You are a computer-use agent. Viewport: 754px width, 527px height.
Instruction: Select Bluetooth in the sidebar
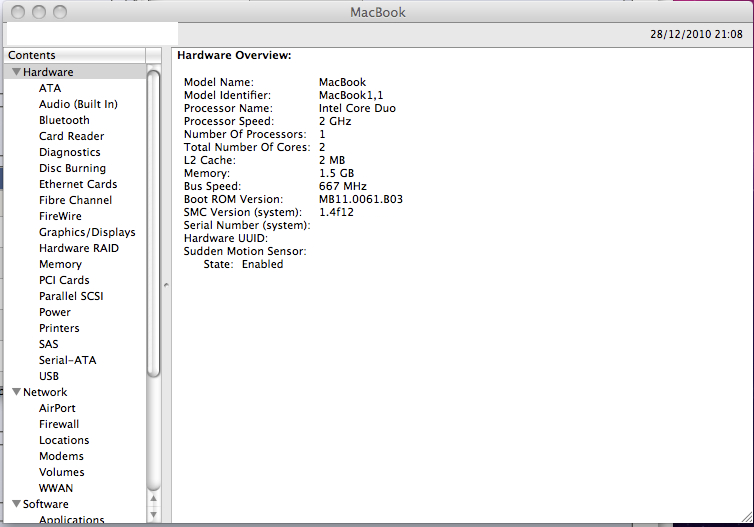click(x=64, y=120)
